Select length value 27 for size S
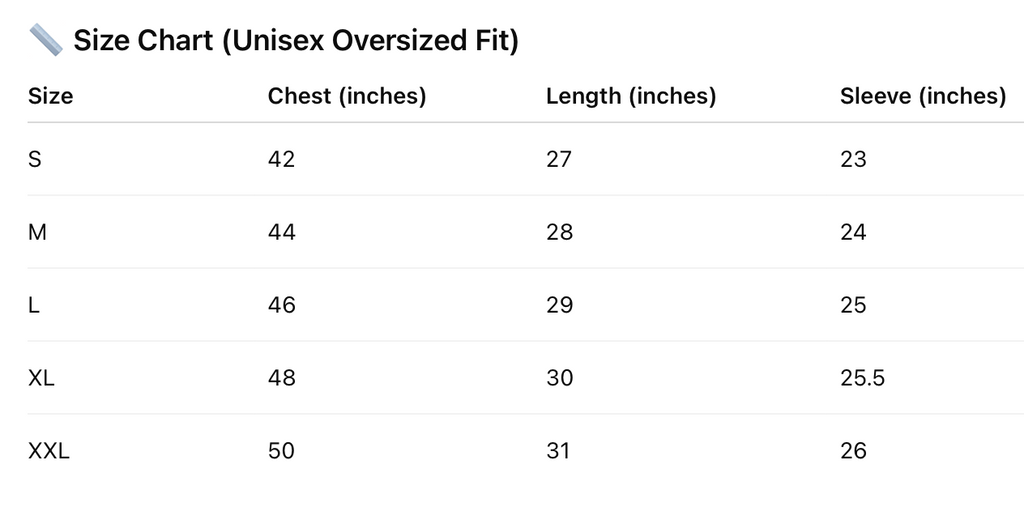This screenshot has height=507, width=1024. [559, 159]
